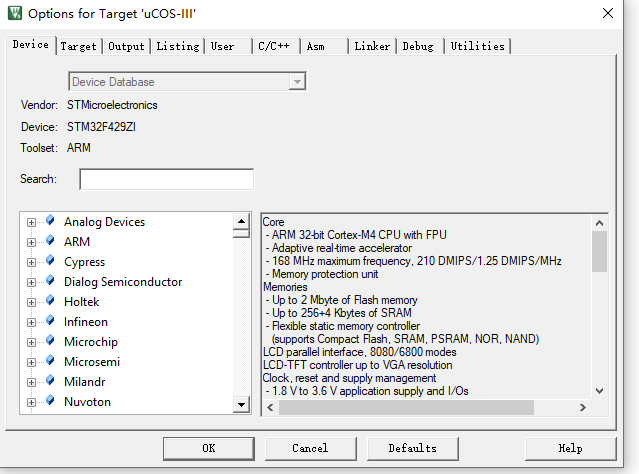Image resolution: width=639 pixels, height=474 pixels.
Task: Click the Holtek vendor icon
Action: (x=50, y=302)
